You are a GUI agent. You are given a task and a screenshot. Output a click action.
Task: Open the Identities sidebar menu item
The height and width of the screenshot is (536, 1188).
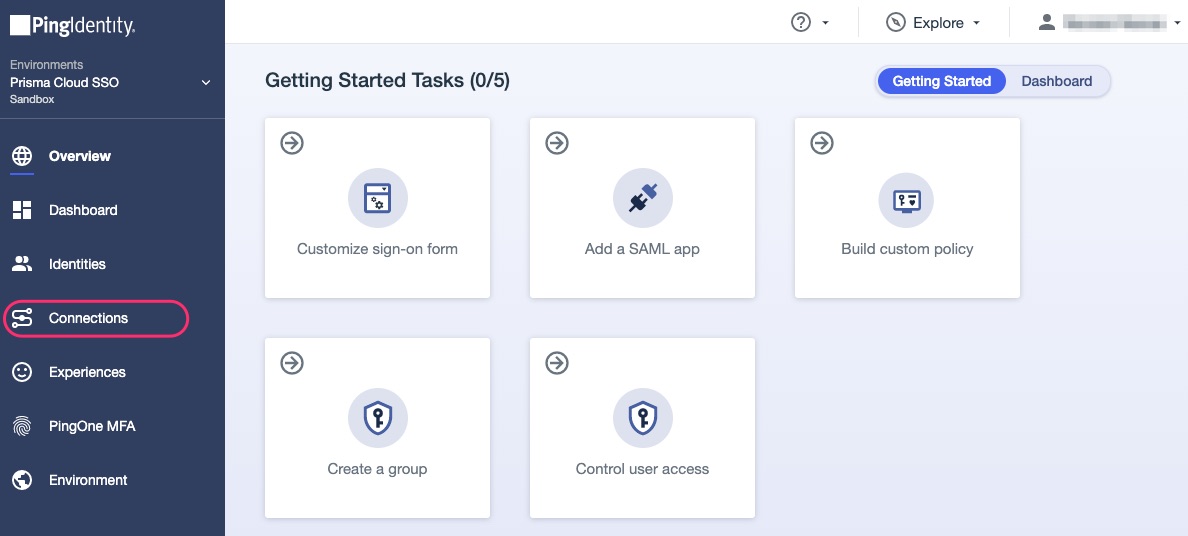(77, 264)
